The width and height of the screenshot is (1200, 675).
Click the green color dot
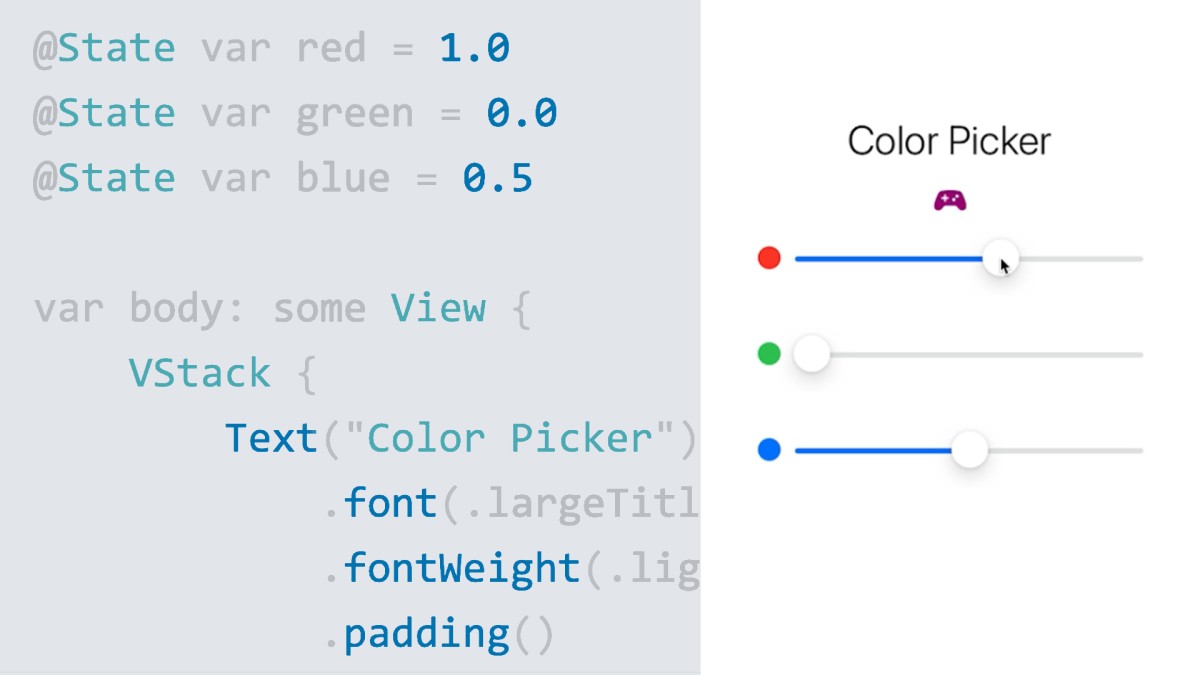coord(769,354)
